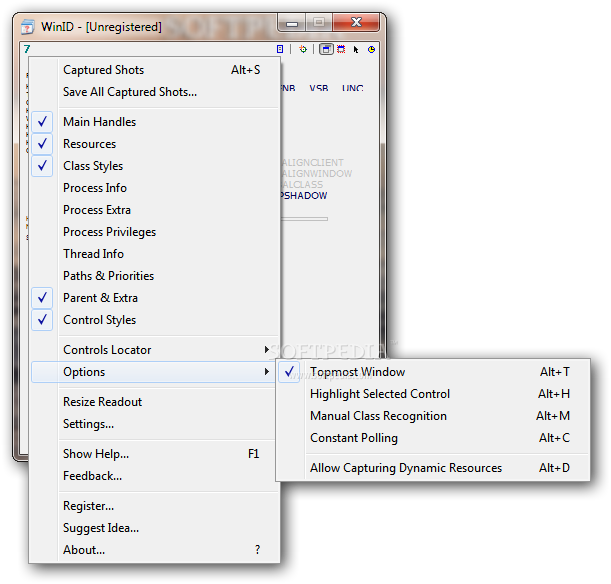The image size is (611, 584).
Task: Click the ALIGNWINDOW class style text
Action: (317, 173)
